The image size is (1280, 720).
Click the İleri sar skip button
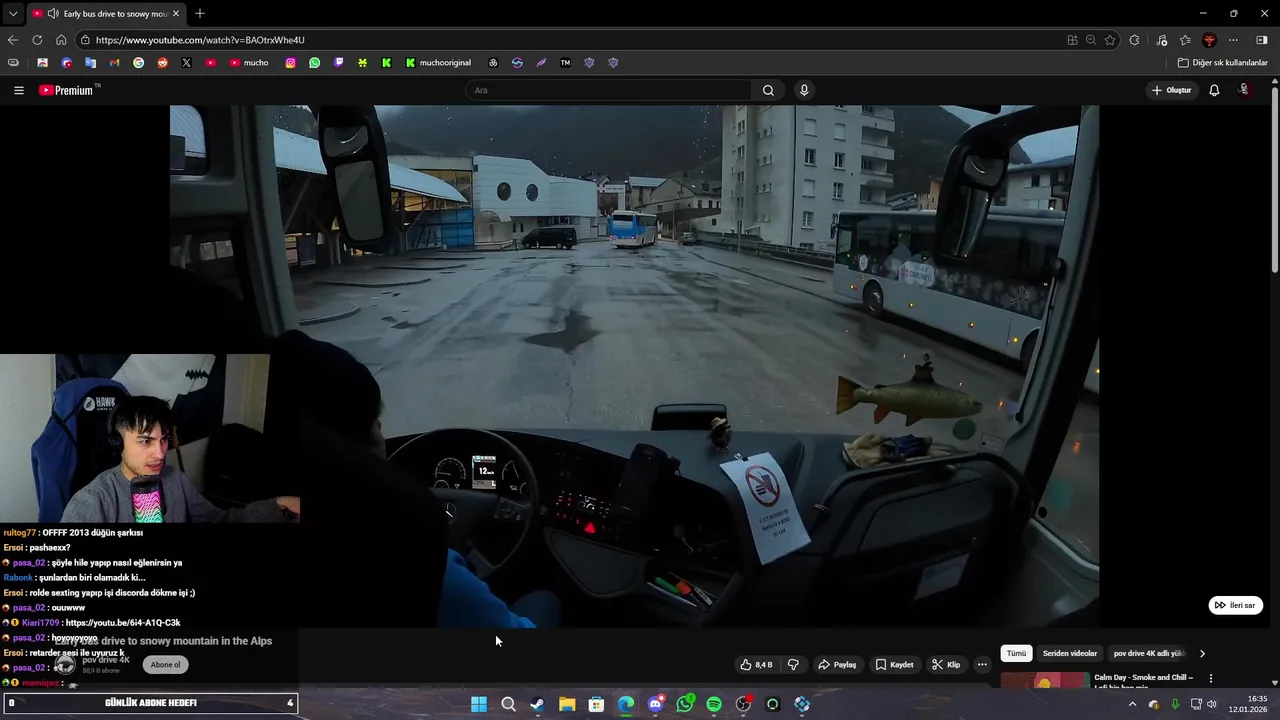click(1236, 605)
